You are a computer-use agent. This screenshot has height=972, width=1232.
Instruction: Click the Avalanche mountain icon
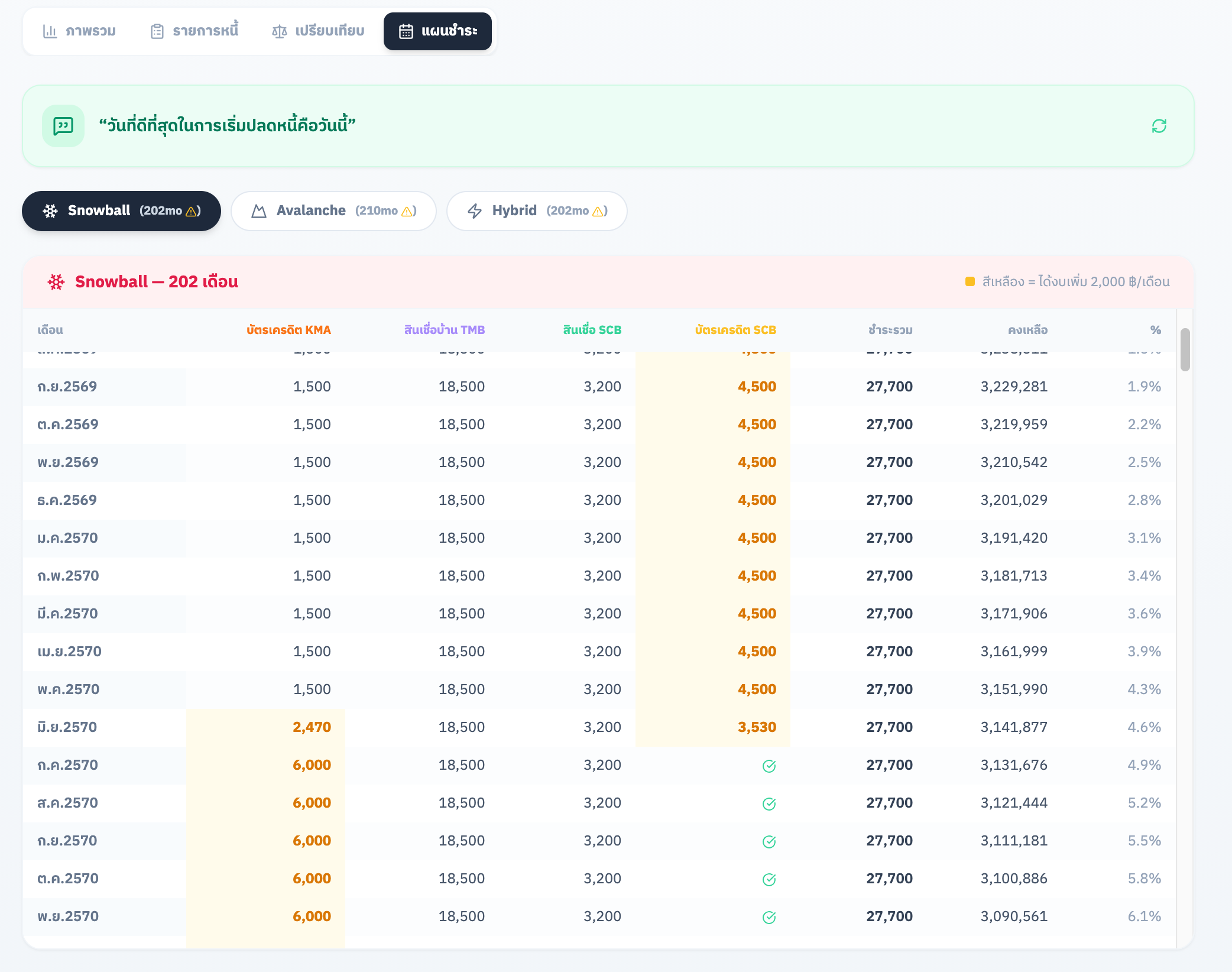(259, 211)
